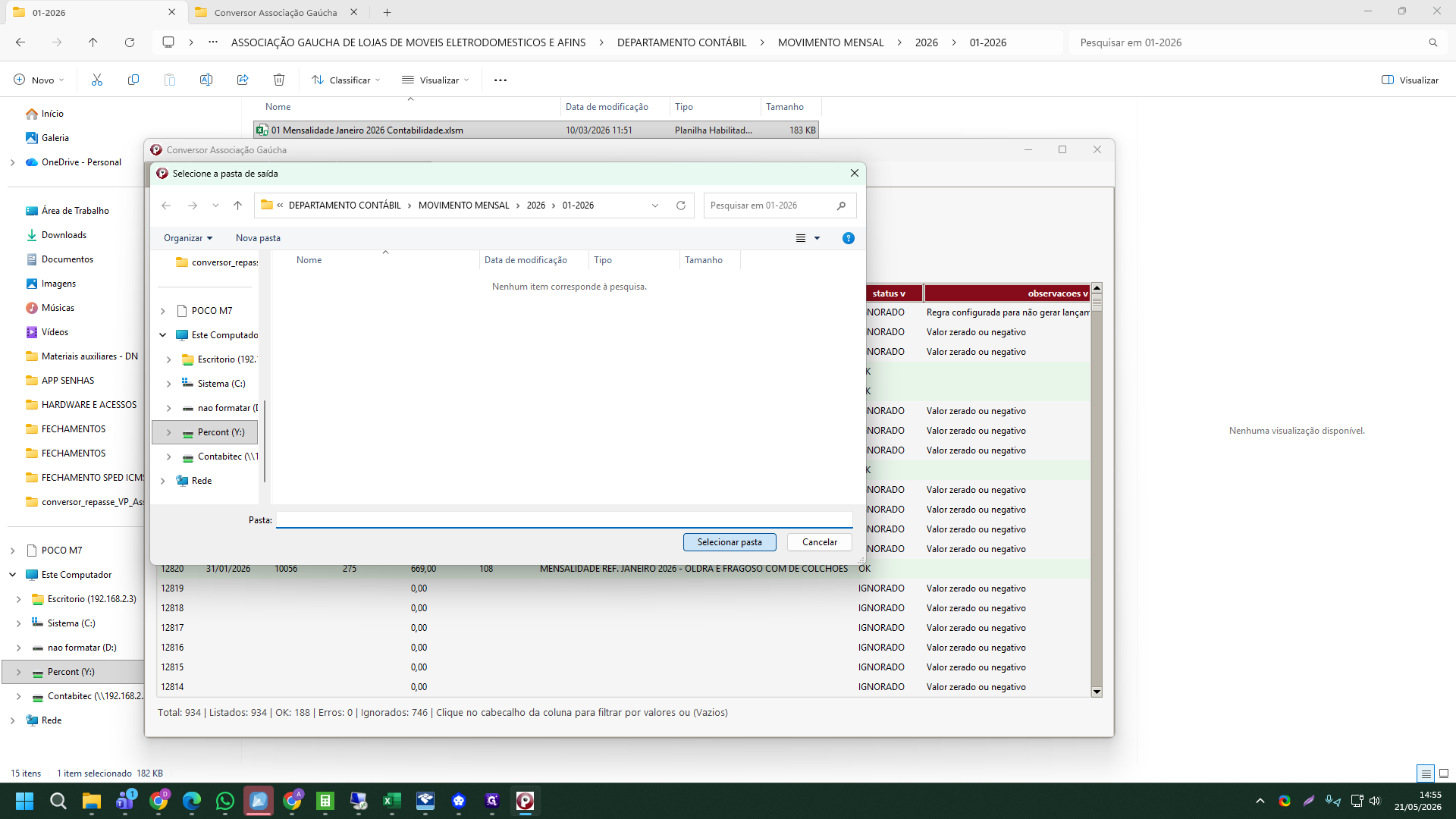Viewport: 1456px width, 819px height.
Task: Open Microsoft Edge from the taskbar
Action: click(192, 801)
